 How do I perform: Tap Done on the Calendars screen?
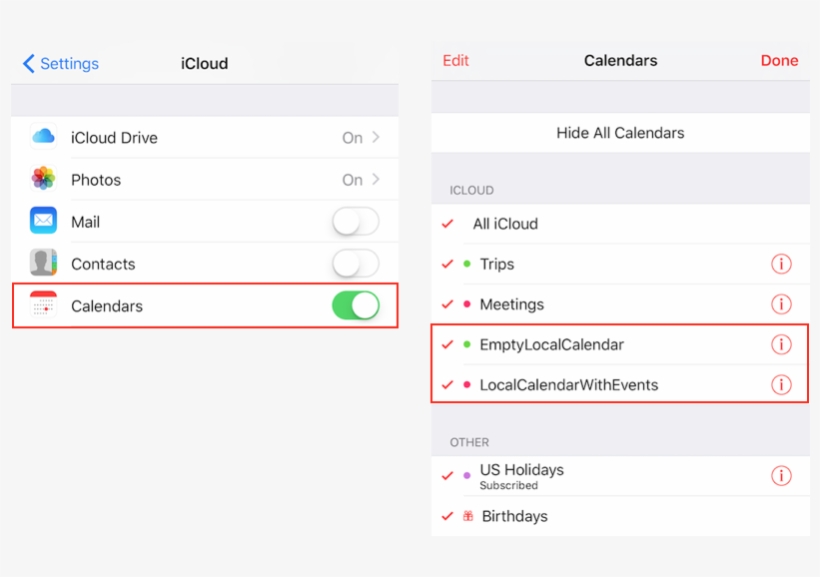click(x=779, y=60)
